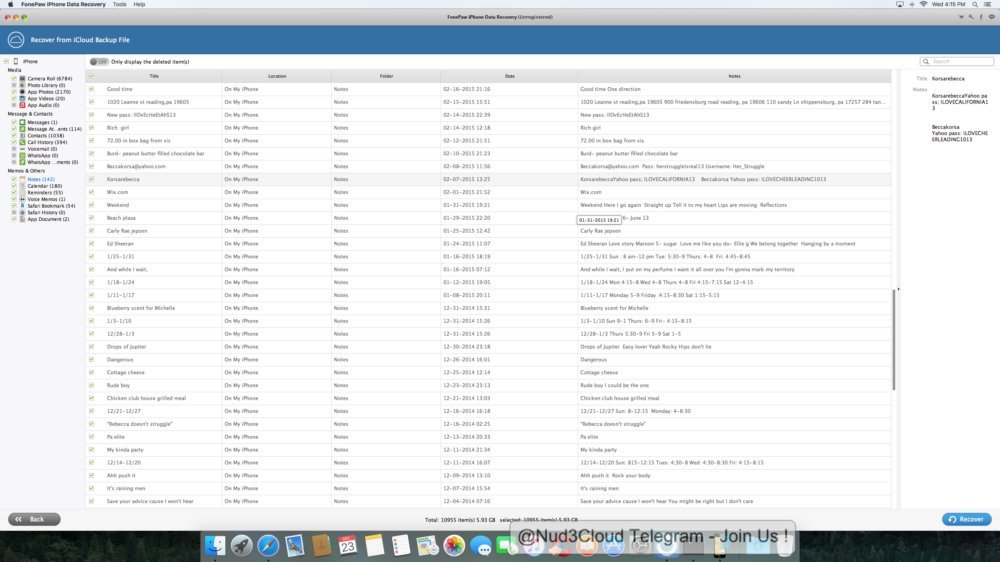Screen dimensions: 1000x562
Task: Click the Camera Roll icon in sidebar
Action: (x=22, y=78)
